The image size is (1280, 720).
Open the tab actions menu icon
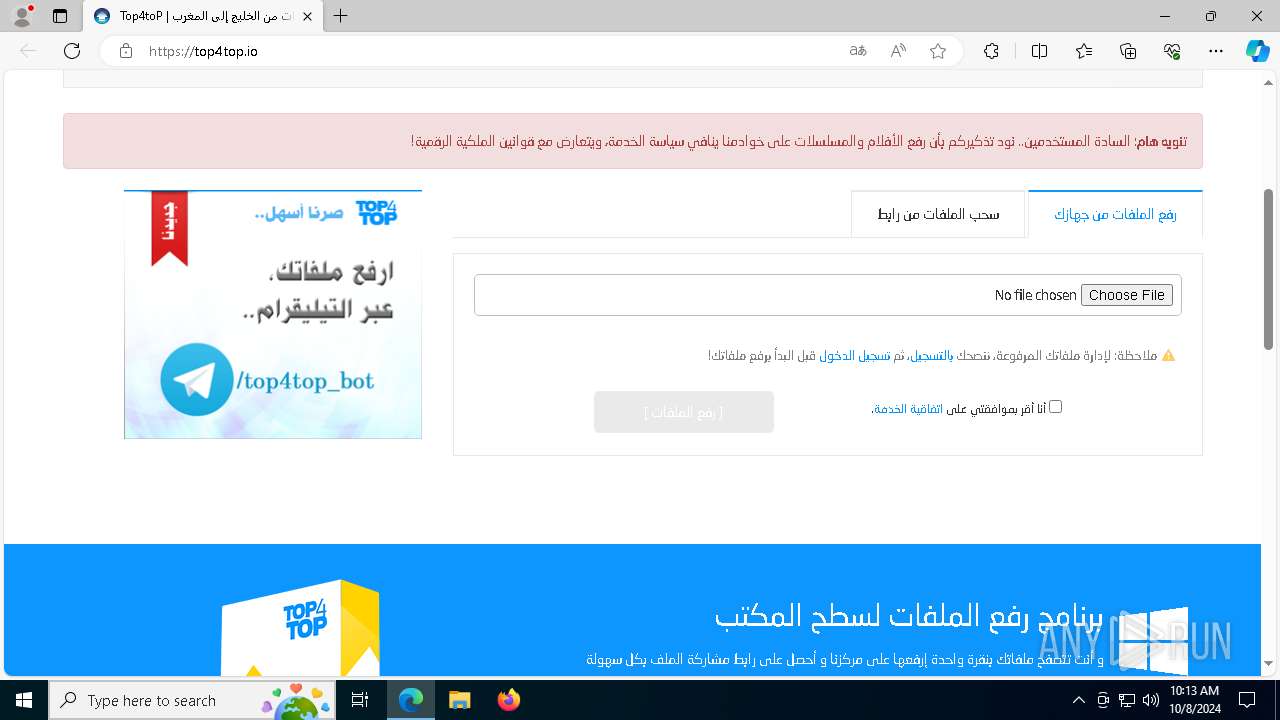click(60, 16)
